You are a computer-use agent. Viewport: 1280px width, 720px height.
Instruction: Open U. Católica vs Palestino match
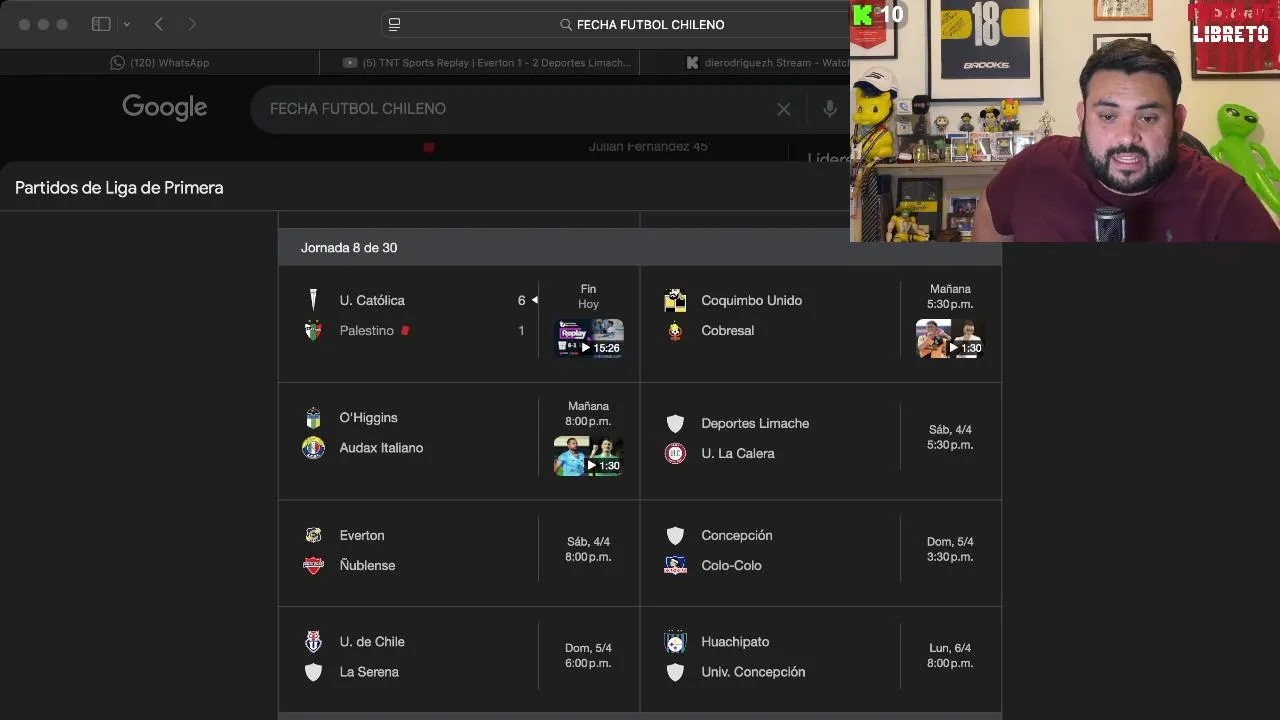click(458, 324)
